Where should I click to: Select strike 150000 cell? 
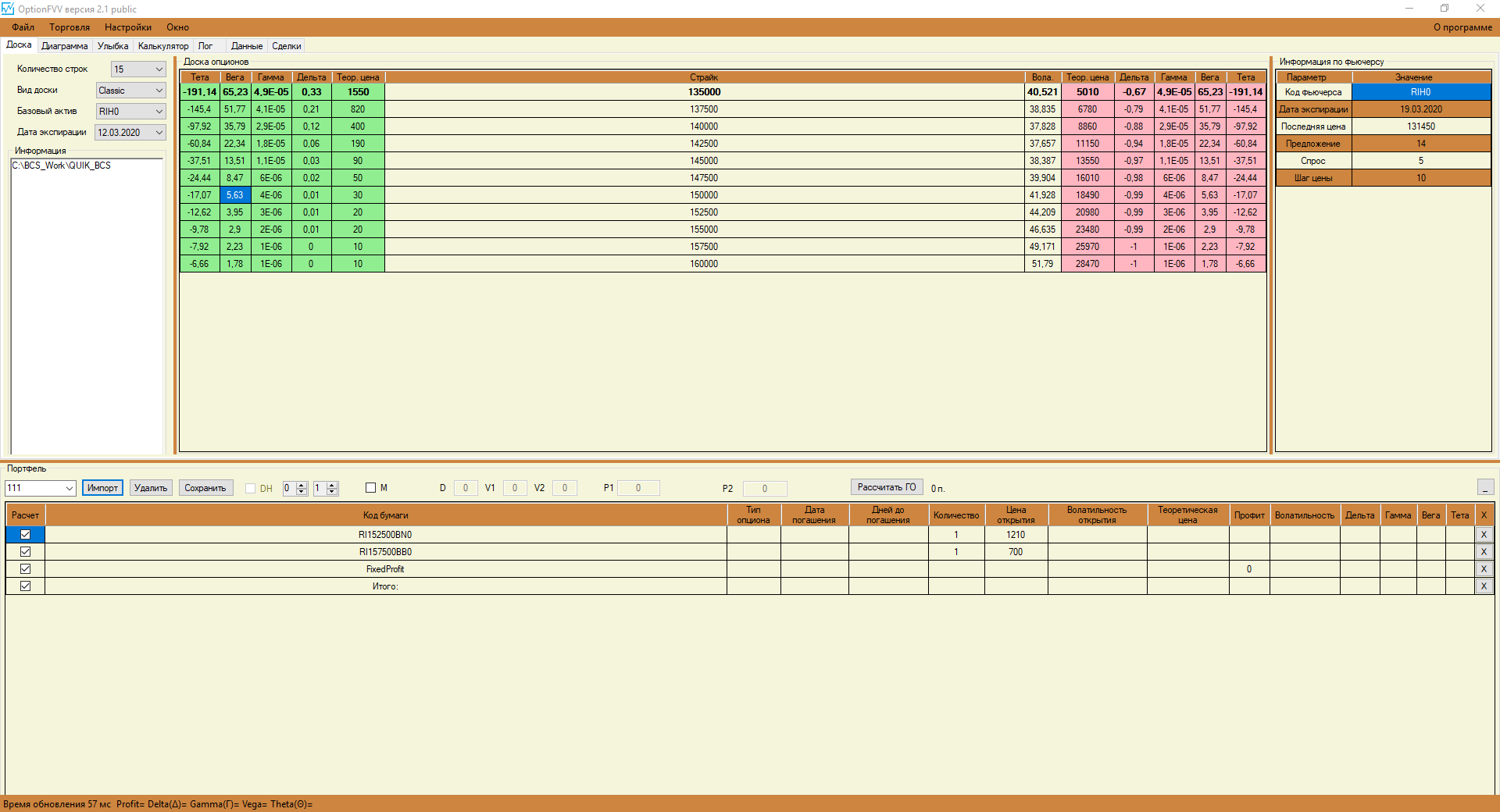point(705,195)
